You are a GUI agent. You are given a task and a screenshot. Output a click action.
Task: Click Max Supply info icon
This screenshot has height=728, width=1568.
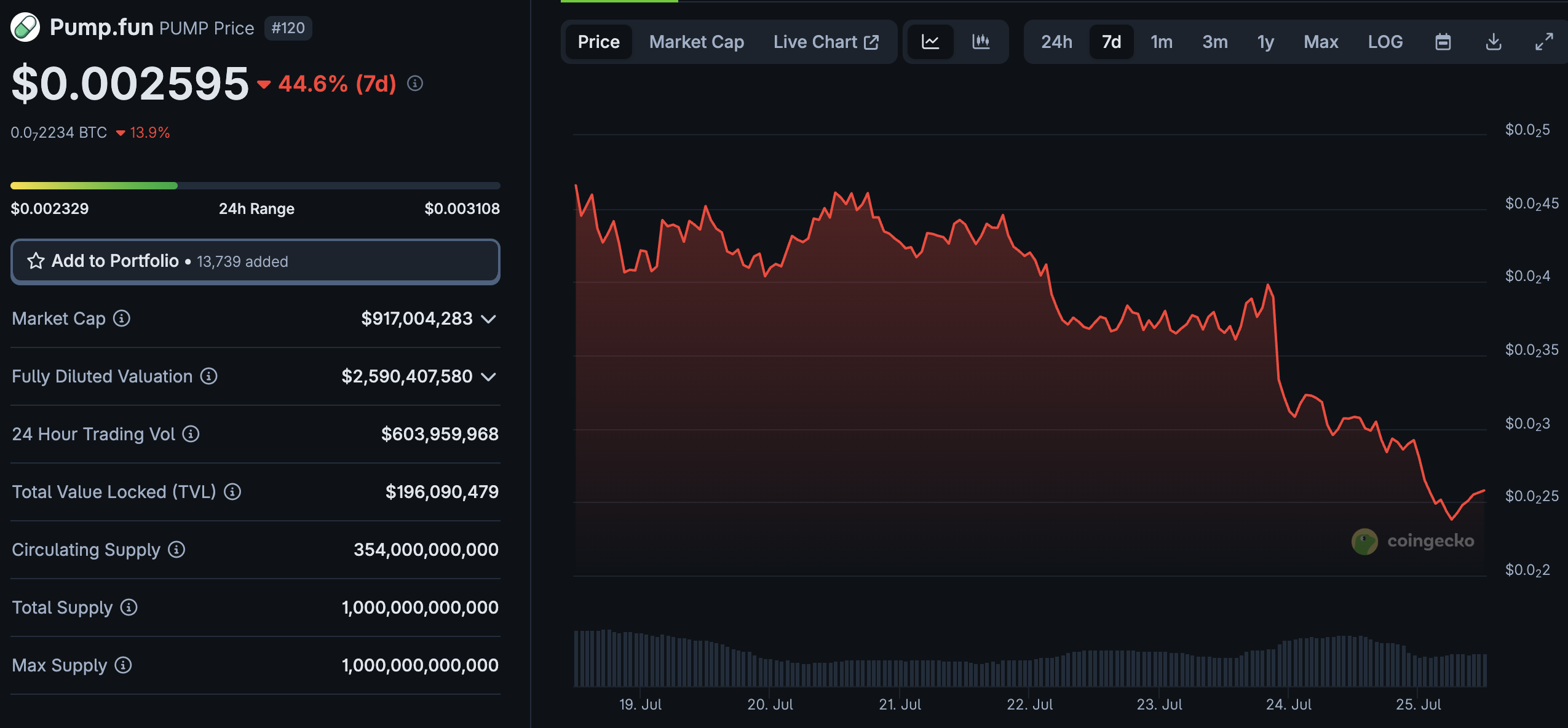pos(124,665)
